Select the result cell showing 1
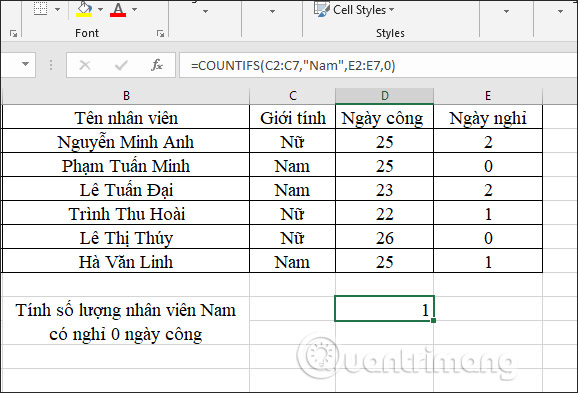The width and height of the screenshot is (578, 393). (x=384, y=309)
